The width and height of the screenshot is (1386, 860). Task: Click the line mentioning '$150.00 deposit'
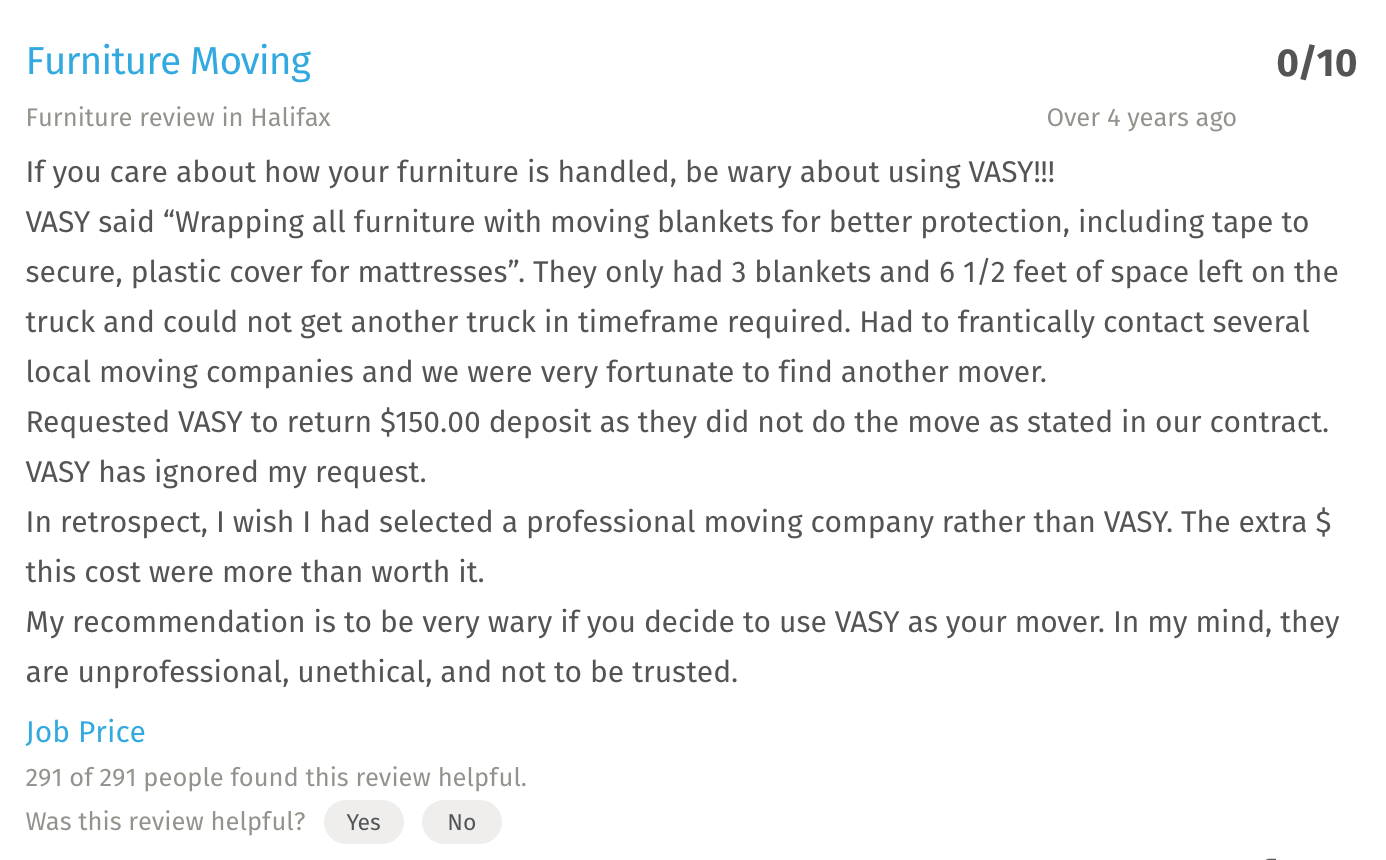coord(677,422)
